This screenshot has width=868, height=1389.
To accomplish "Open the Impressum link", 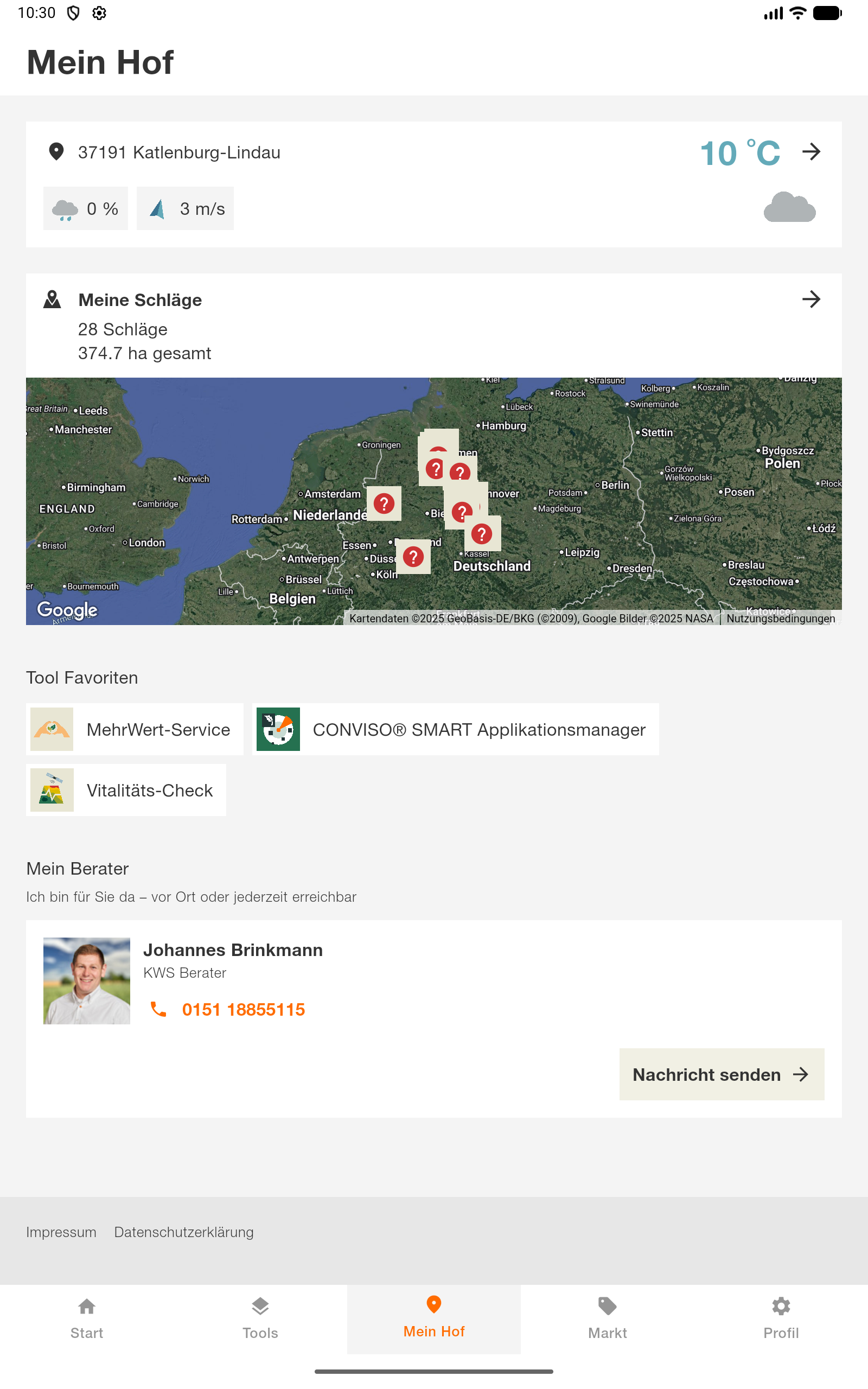I will [61, 1232].
